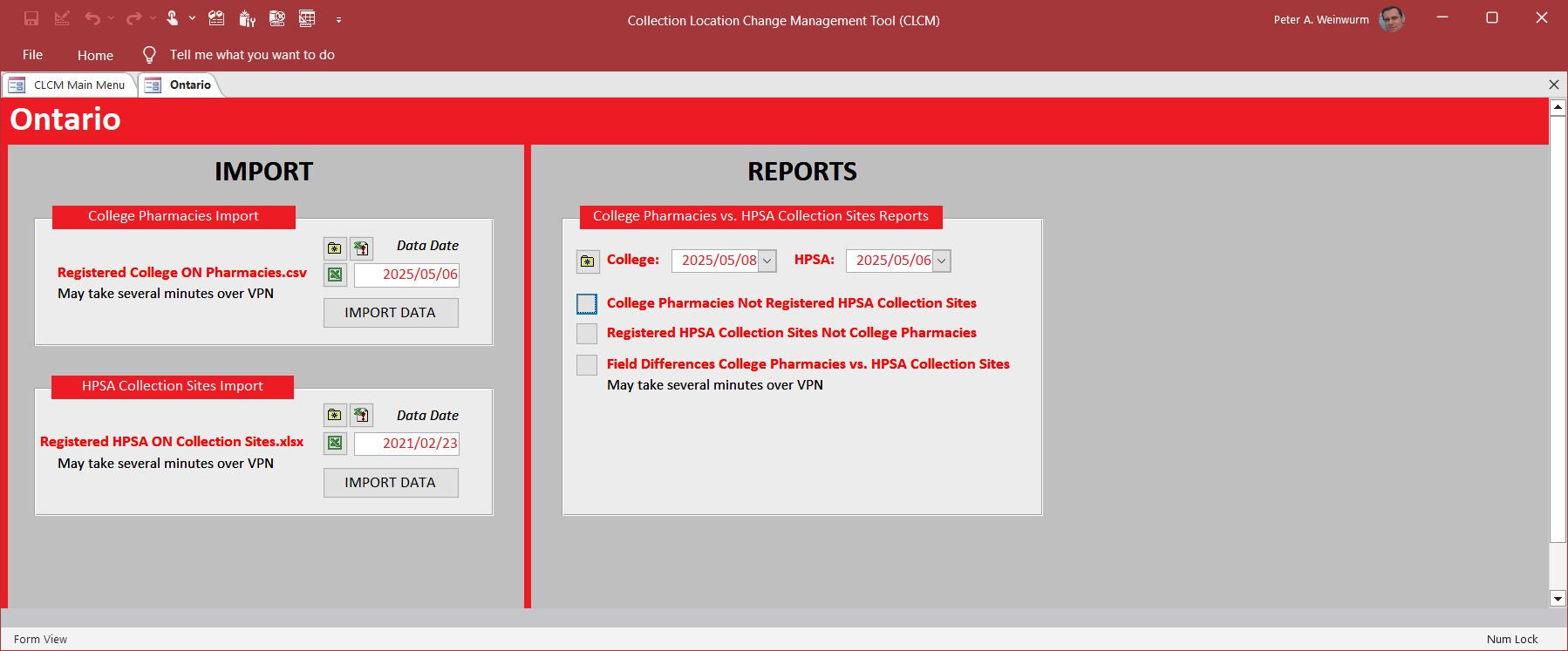The height and width of the screenshot is (651, 1568).
Task: Click the database tools wrench icon
Action: coord(248,18)
